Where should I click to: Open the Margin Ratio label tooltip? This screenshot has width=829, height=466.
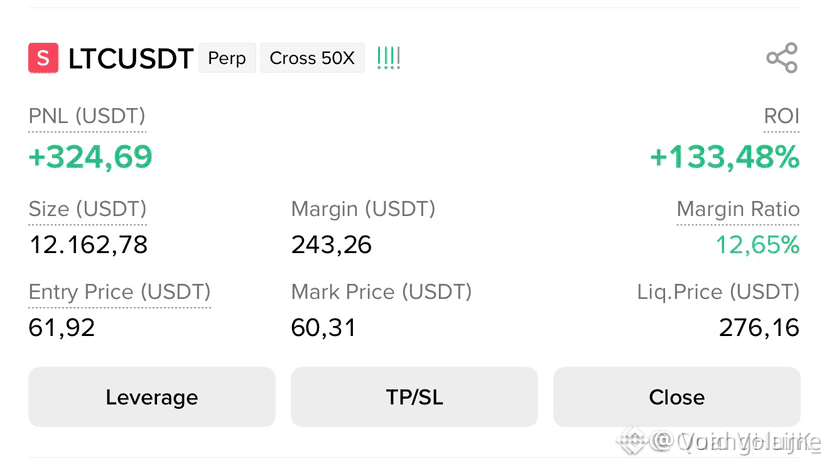(x=738, y=209)
